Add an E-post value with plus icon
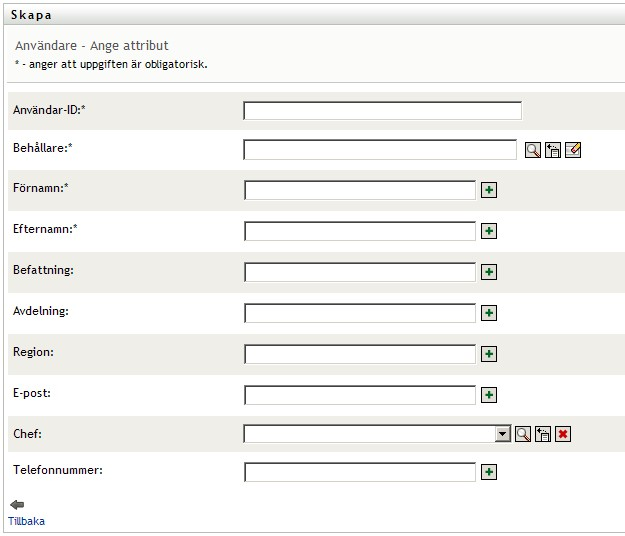The height and width of the screenshot is (536, 625). 489,395
